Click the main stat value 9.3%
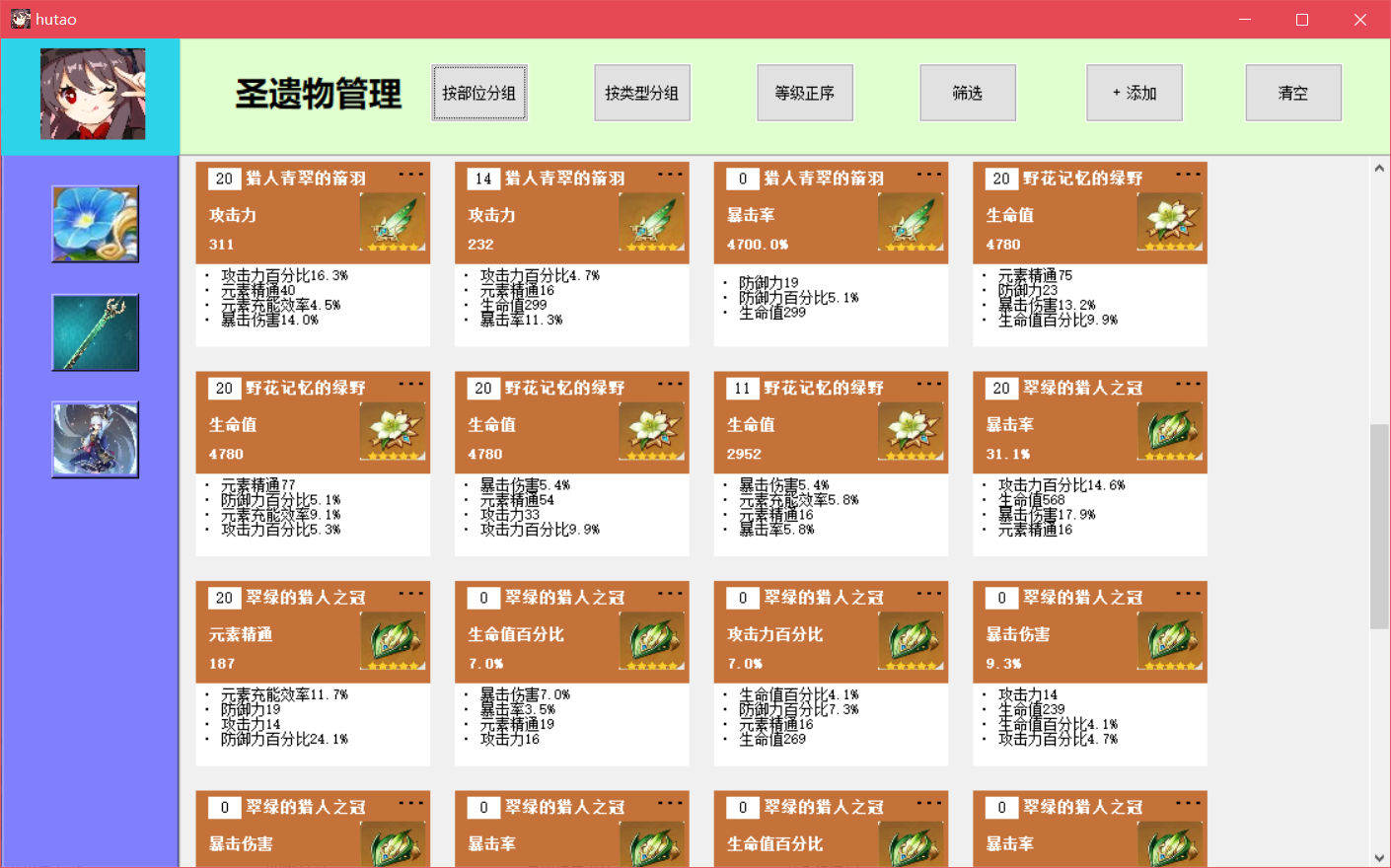This screenshot has width=1391, height=868. [1003, 664]
